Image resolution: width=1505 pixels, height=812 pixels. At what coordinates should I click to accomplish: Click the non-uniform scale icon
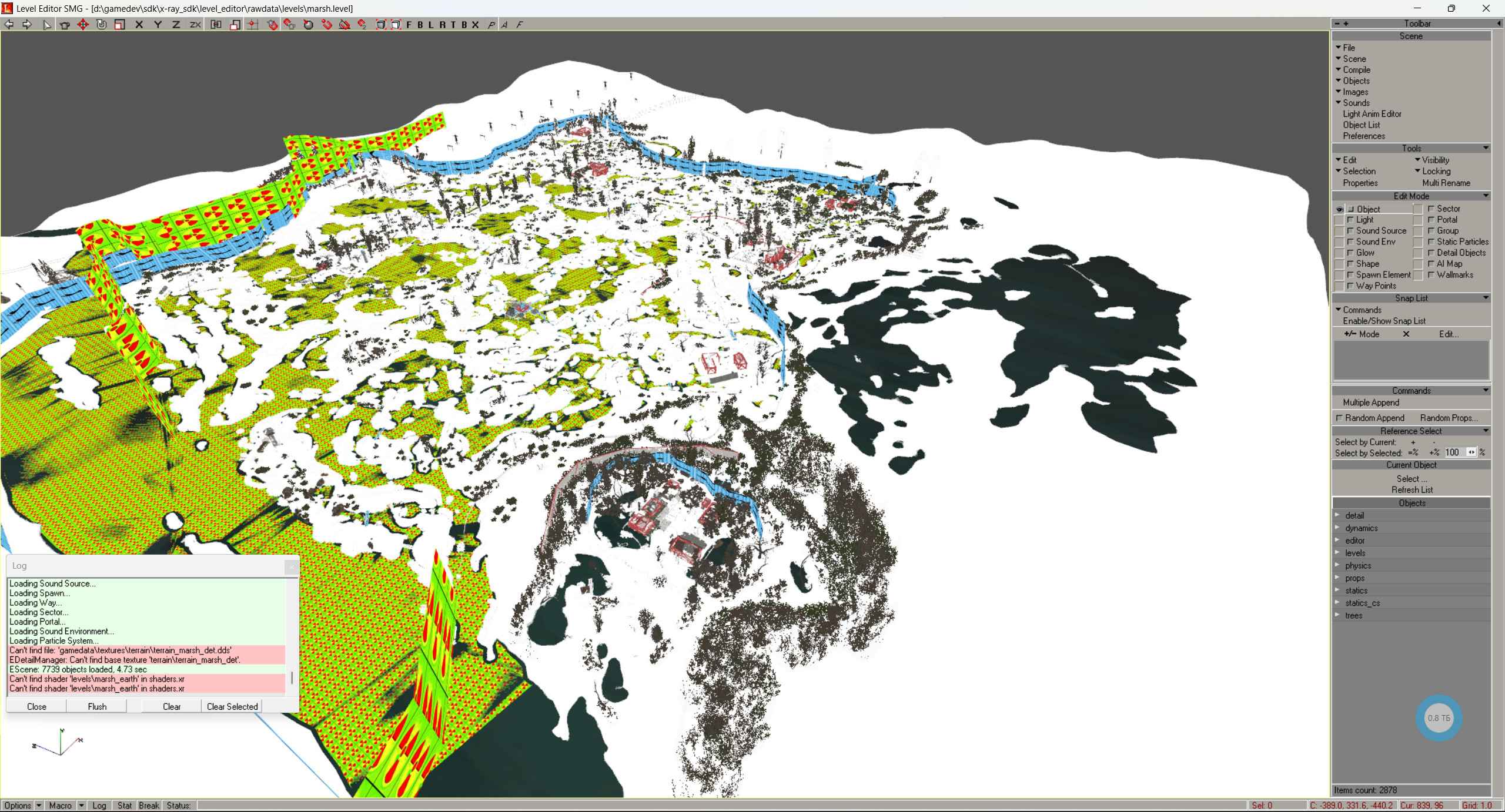click(x=235, y=25)
